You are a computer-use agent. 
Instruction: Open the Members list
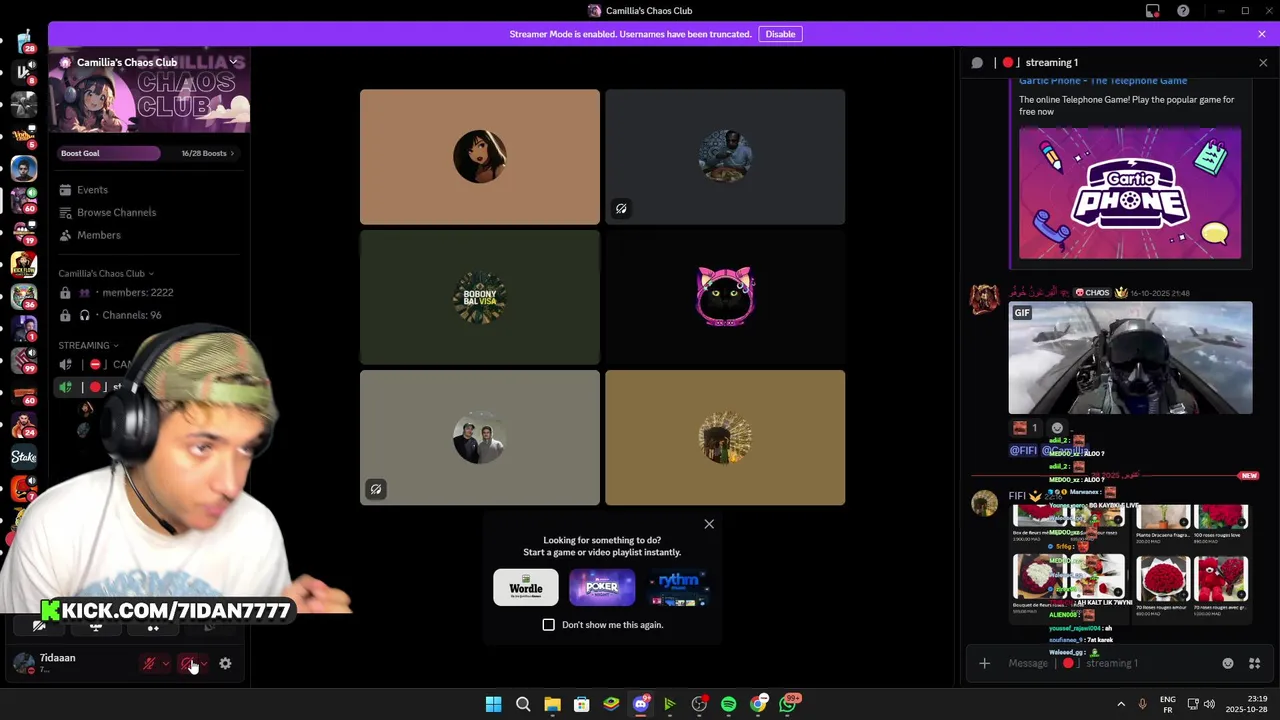(99, 235)
